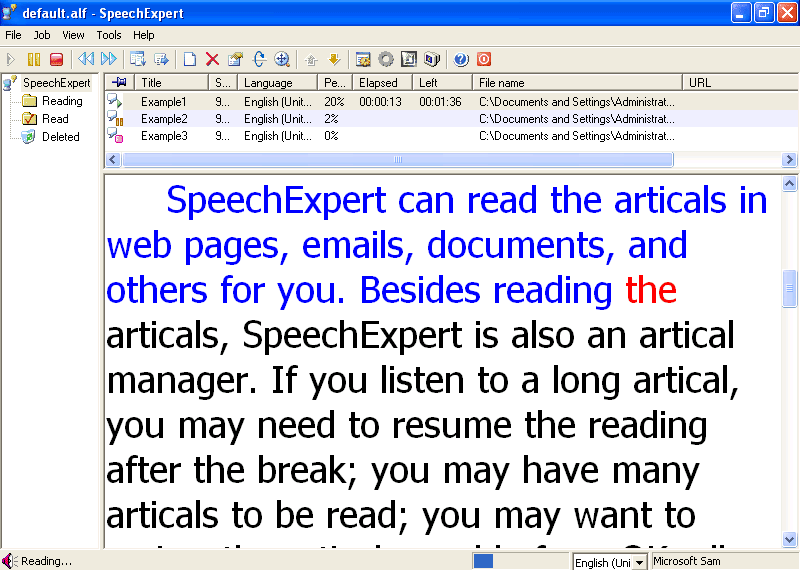This screenshot has height=570, width=800.
Task: Click the window with gear options icon
Action: (x=363, y=59)
